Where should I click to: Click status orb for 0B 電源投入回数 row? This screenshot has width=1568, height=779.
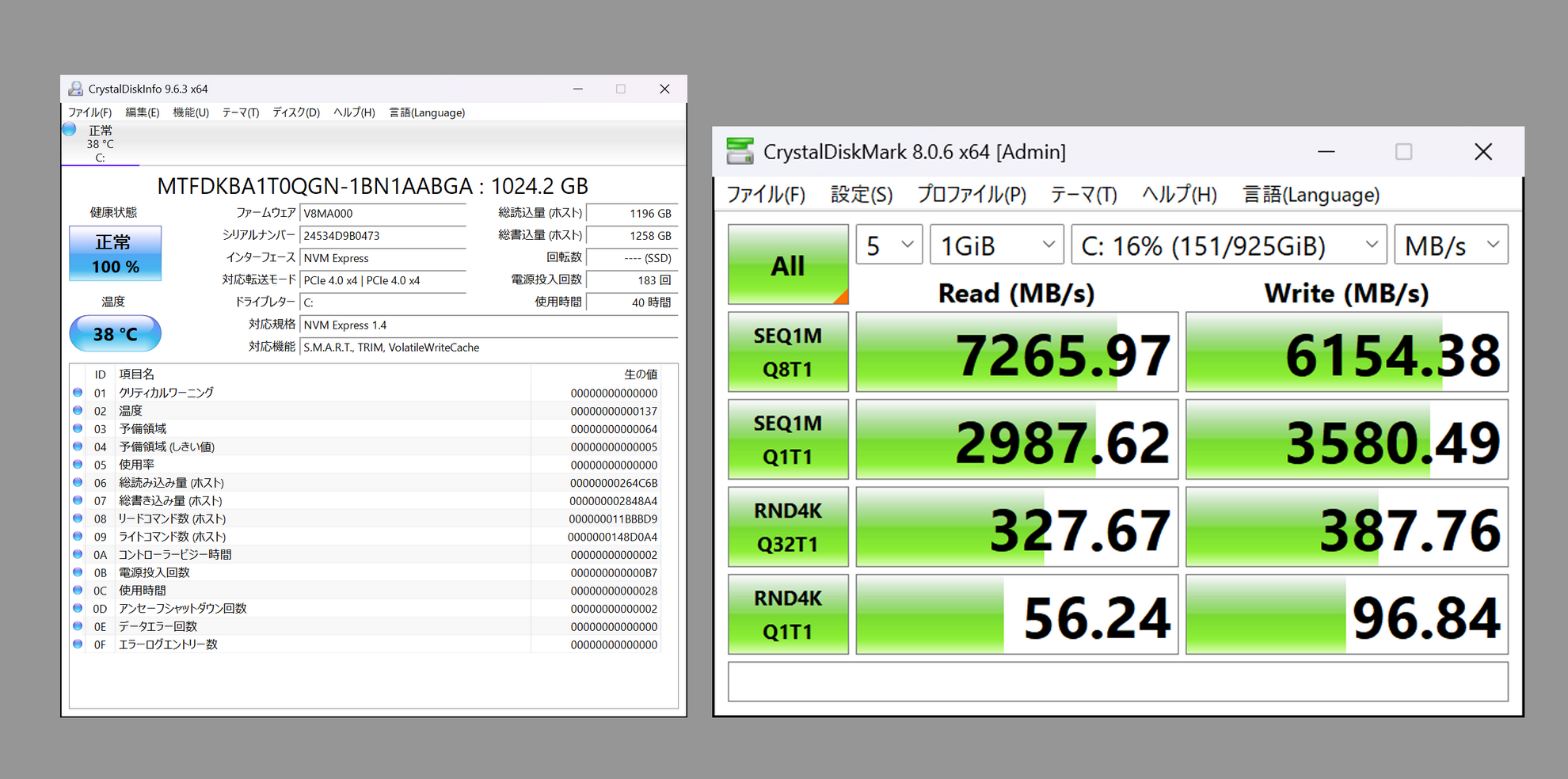click(x=78, y=572)
